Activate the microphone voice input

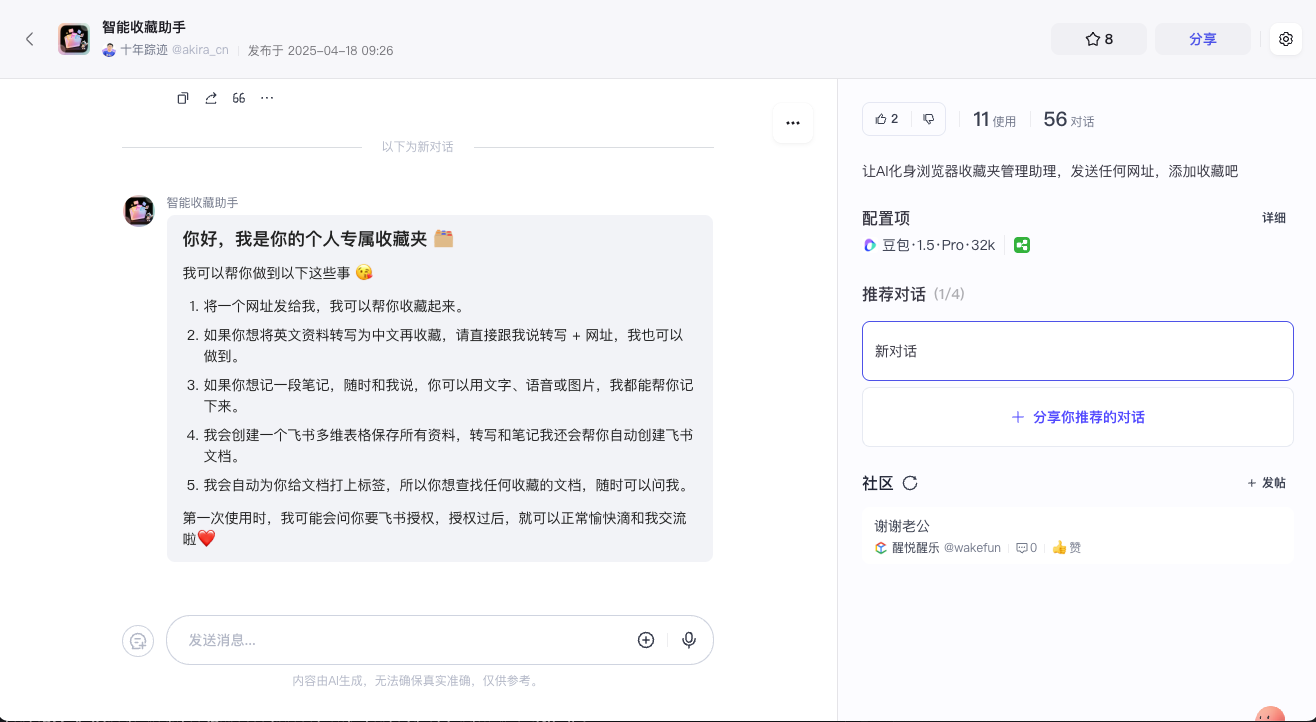click(x=689, y=640)
